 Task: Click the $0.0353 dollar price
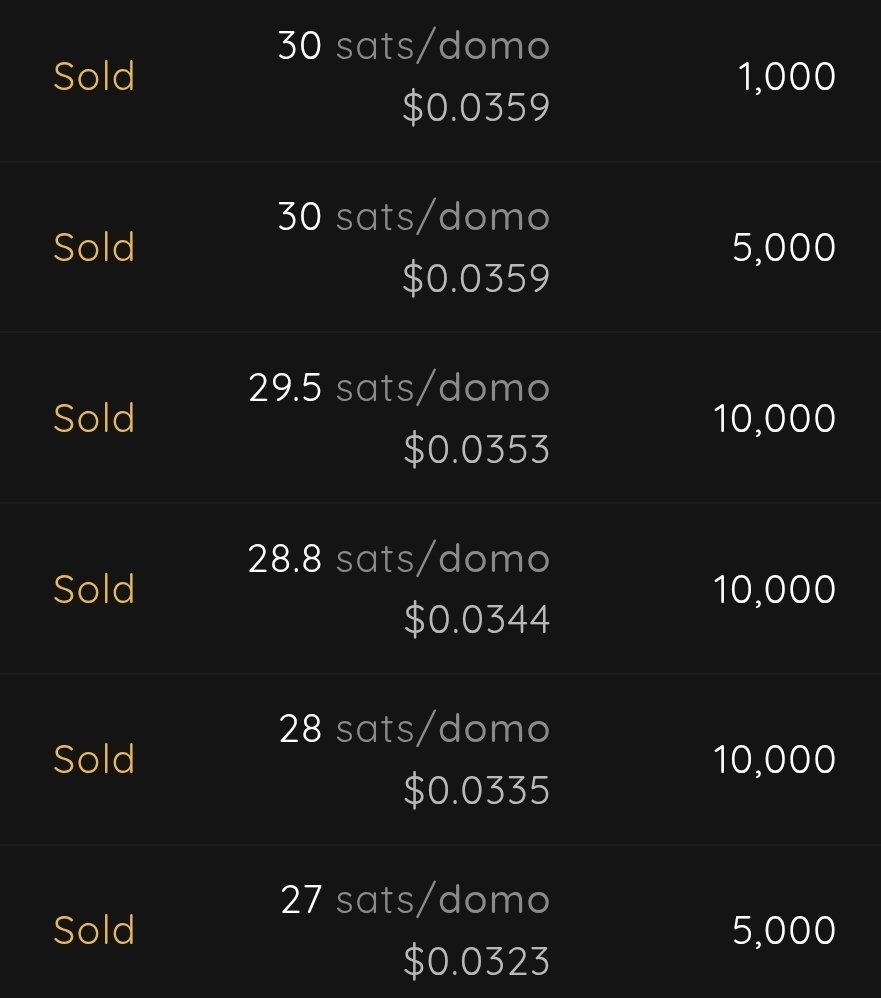pyautogui.click(x=476, y=449)
